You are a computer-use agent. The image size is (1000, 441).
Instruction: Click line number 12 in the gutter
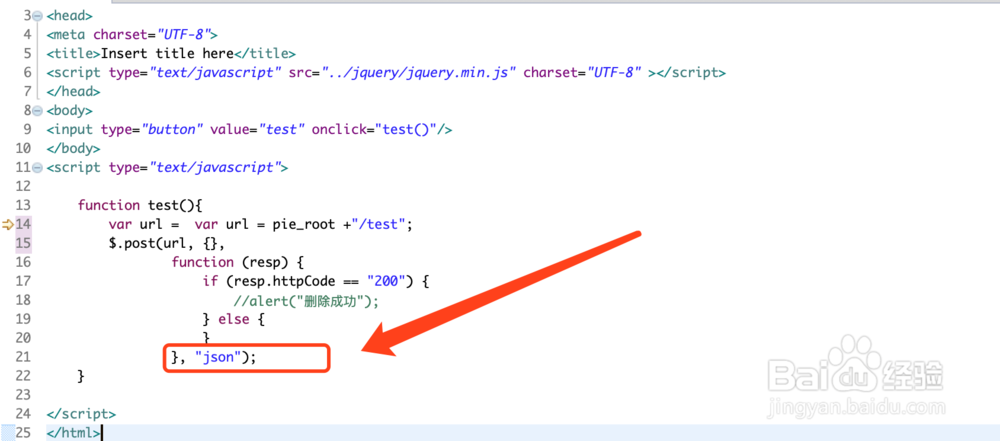pos(23,187)
